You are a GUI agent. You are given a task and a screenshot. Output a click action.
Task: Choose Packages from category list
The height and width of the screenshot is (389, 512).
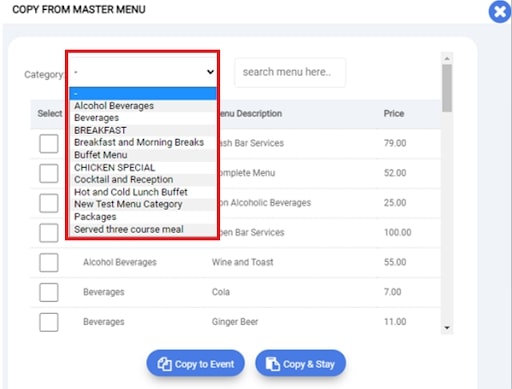(x=143, y=217)
